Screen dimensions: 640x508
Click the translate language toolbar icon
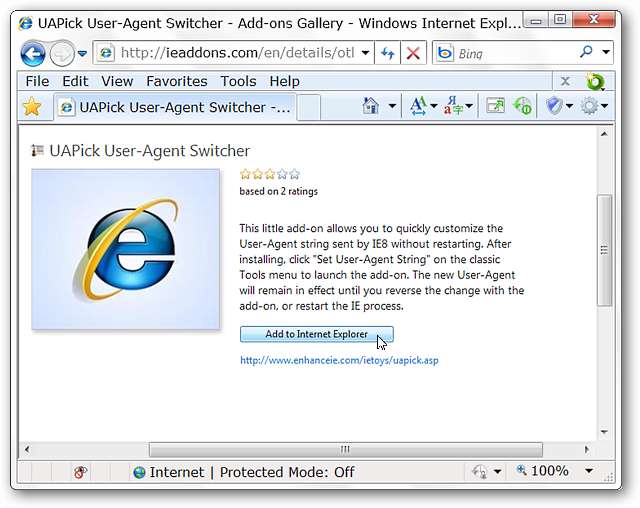[x=453, y=106]
